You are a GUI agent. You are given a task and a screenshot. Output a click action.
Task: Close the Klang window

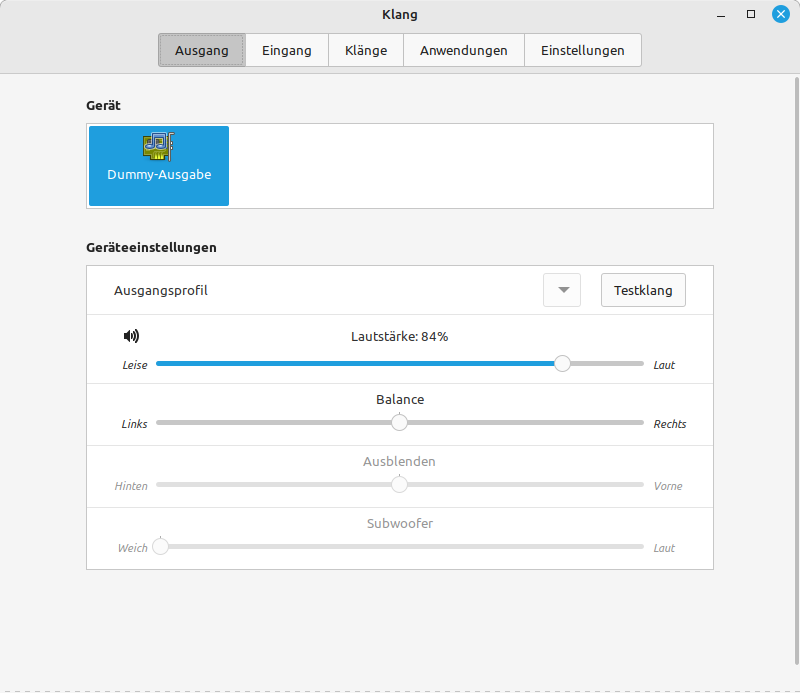pyautogui.click(x=781, y=14)
